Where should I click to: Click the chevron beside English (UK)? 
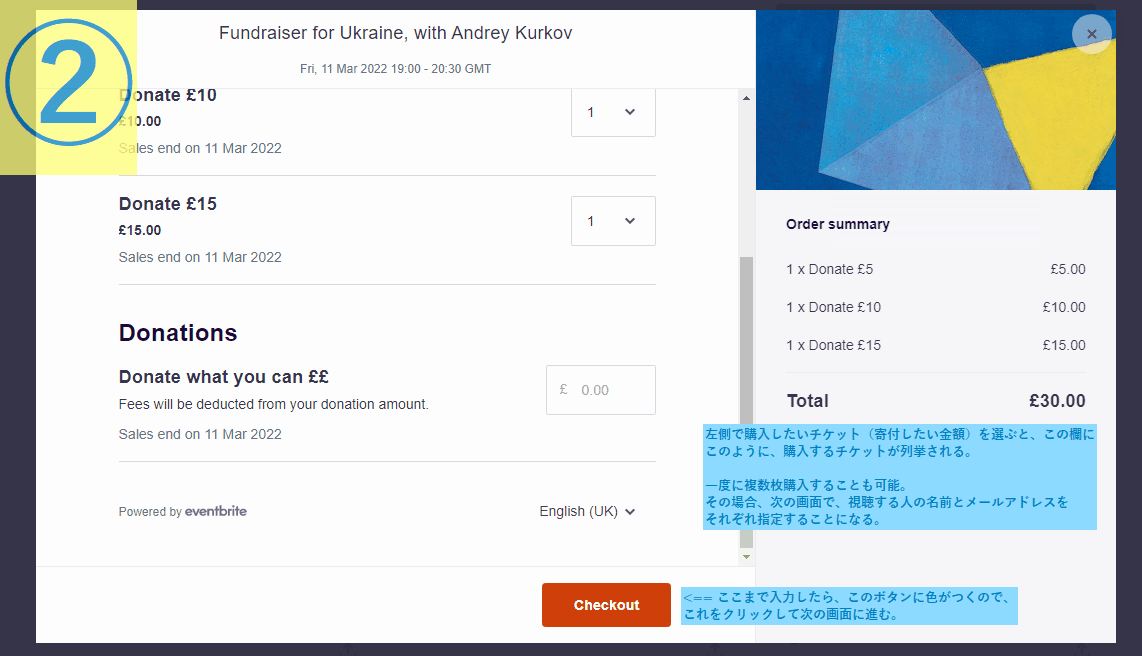coord(630,512)
